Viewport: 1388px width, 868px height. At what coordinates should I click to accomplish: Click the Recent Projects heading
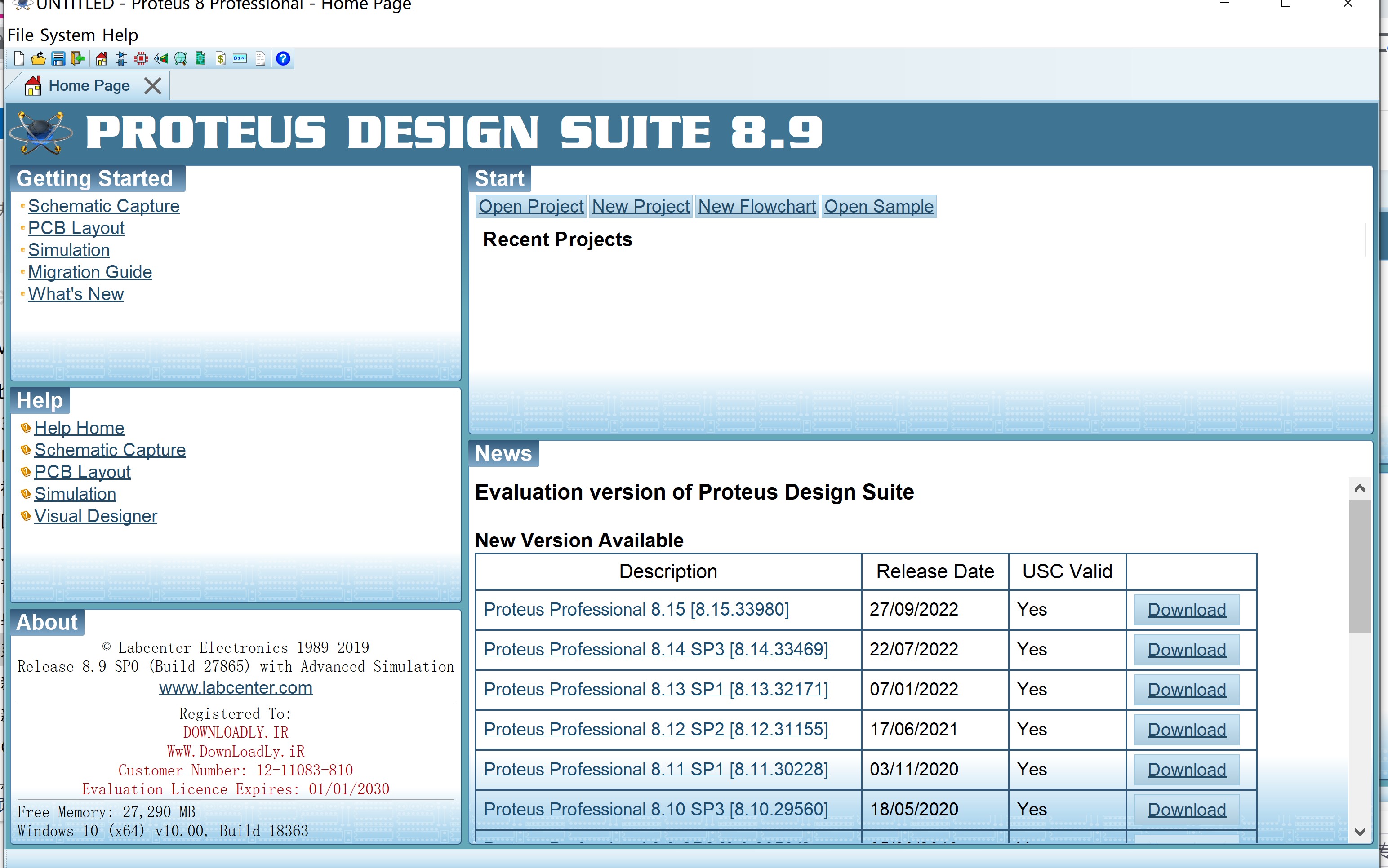[557, 239]
